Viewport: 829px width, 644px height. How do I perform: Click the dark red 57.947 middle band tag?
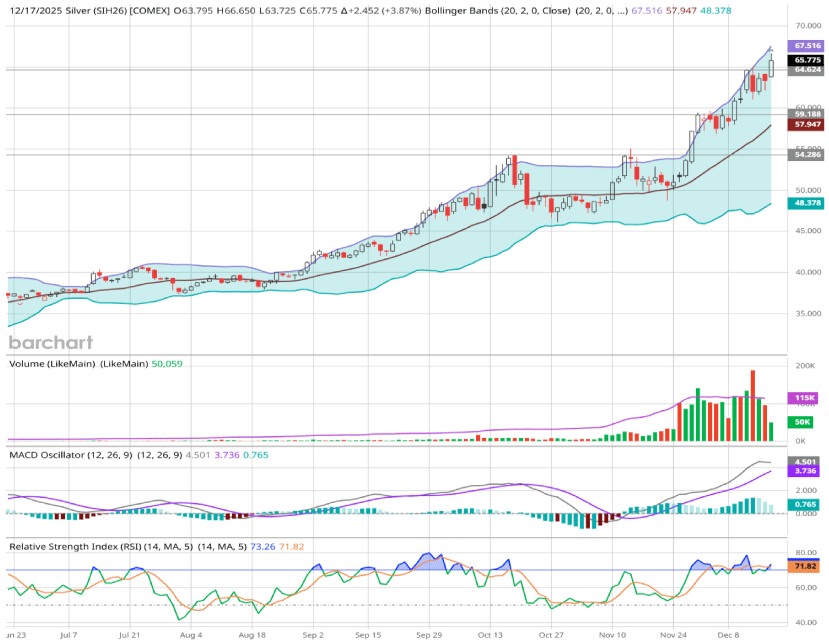coord(807,124)
